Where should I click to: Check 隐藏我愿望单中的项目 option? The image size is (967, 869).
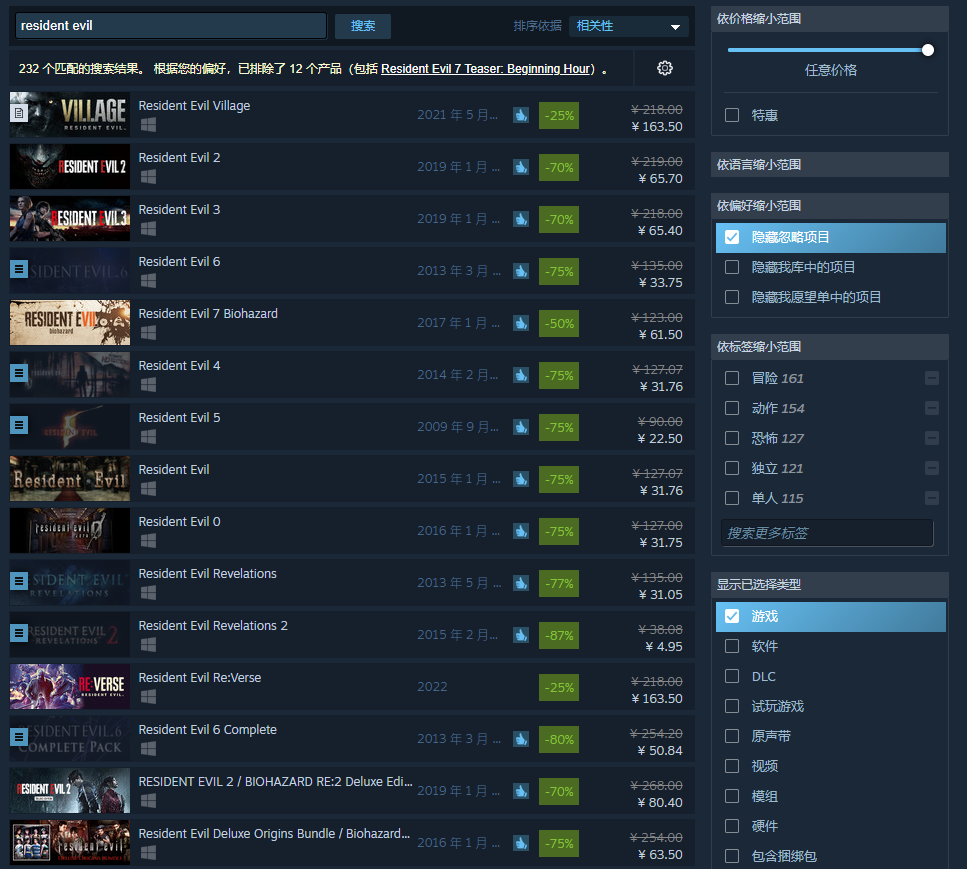click(x=732, y=297)
